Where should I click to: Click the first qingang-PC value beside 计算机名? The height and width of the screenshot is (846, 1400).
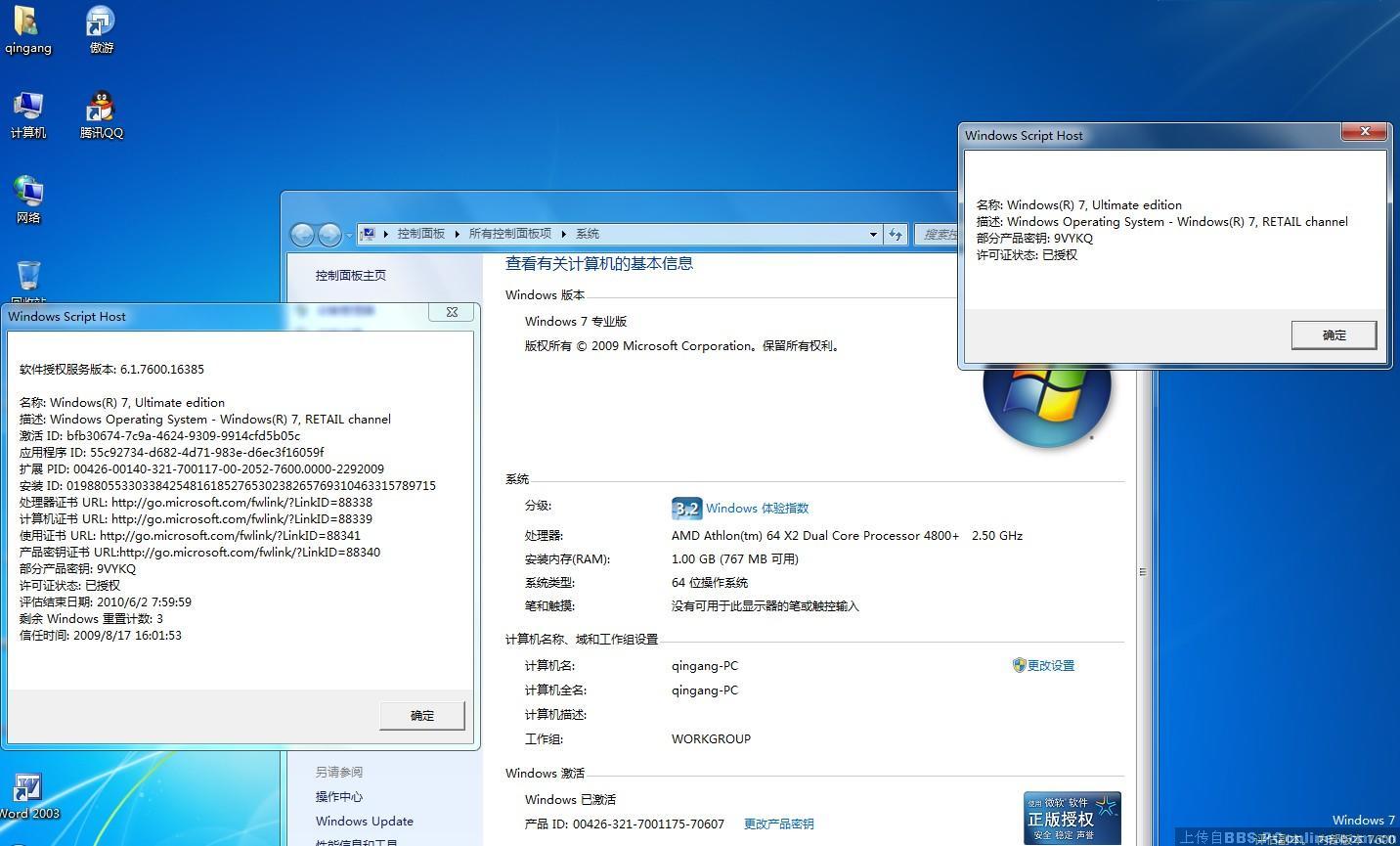point(705,666)
